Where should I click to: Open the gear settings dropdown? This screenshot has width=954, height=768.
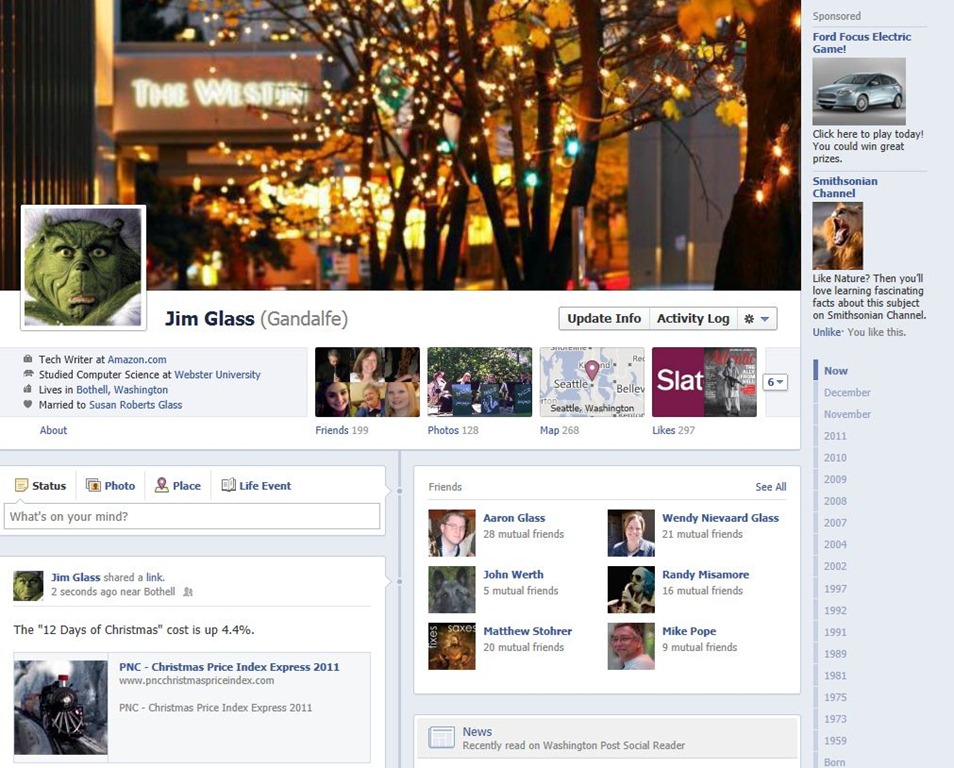756,319
